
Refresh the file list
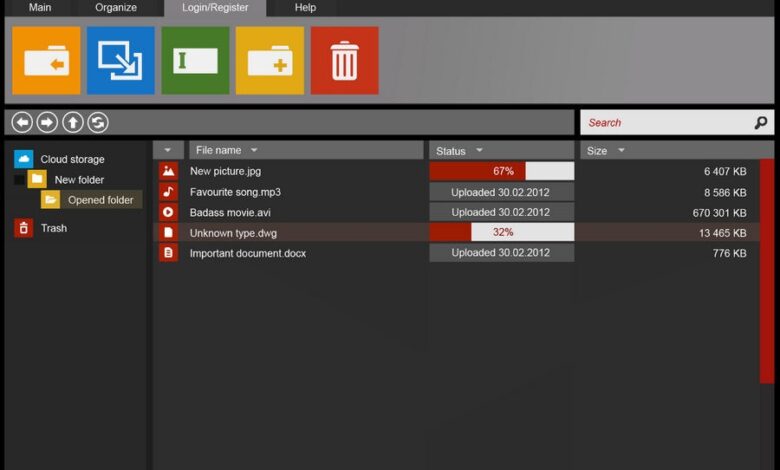98,122
